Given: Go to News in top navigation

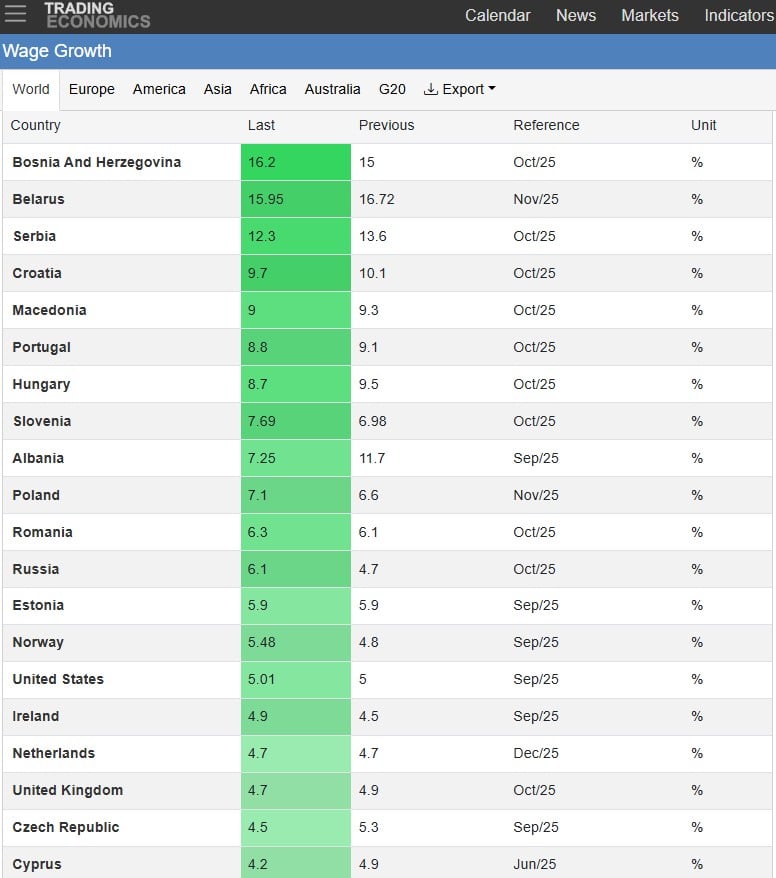Looking at the screenshot, I should pyautogui.click(x=576, y=15).
